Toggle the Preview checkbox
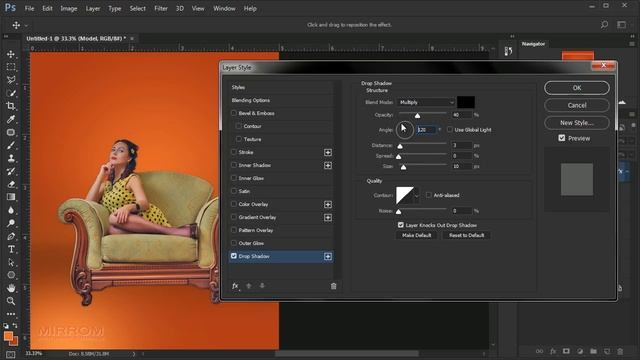This screenshot has height=360, width=640. tap(562, 138)
